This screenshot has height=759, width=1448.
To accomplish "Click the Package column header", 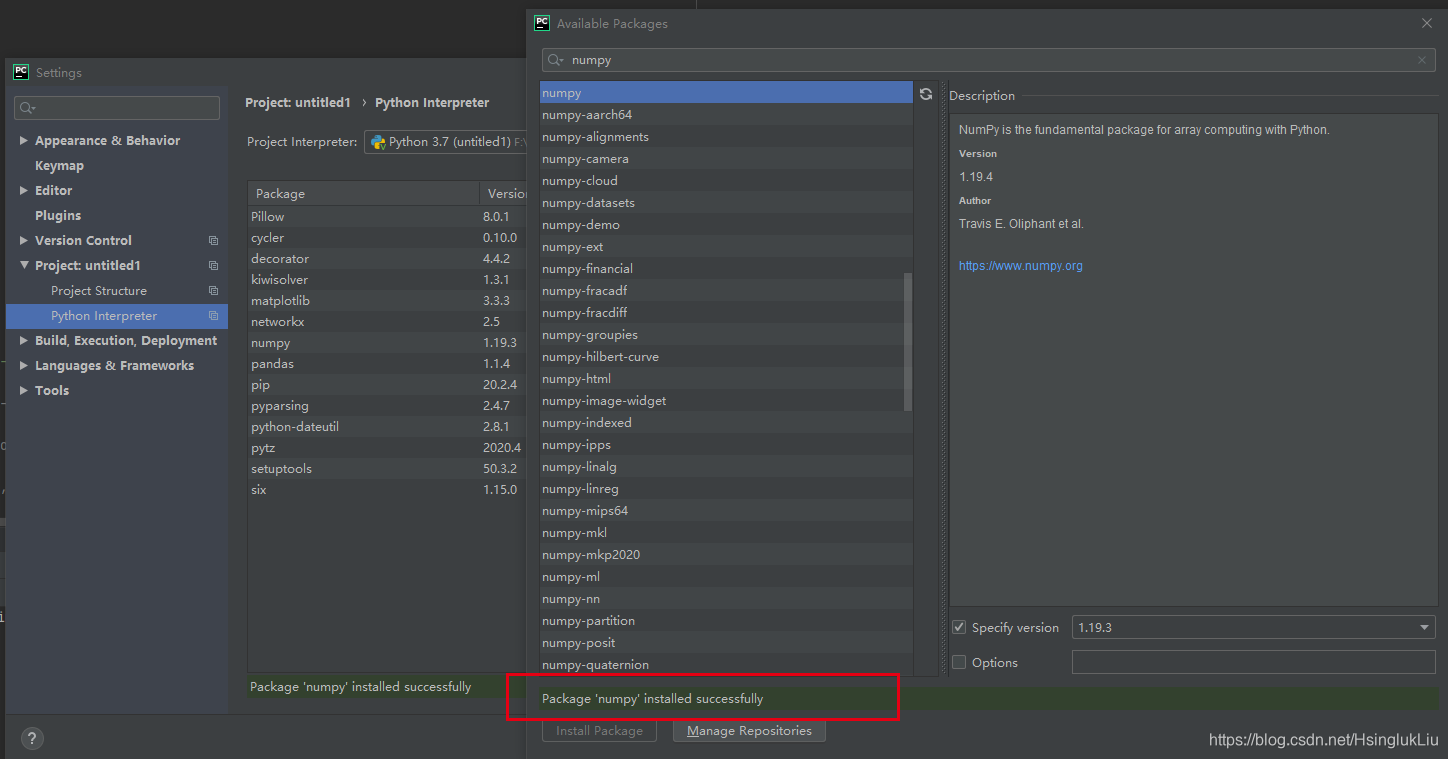I will pos(363,194).
